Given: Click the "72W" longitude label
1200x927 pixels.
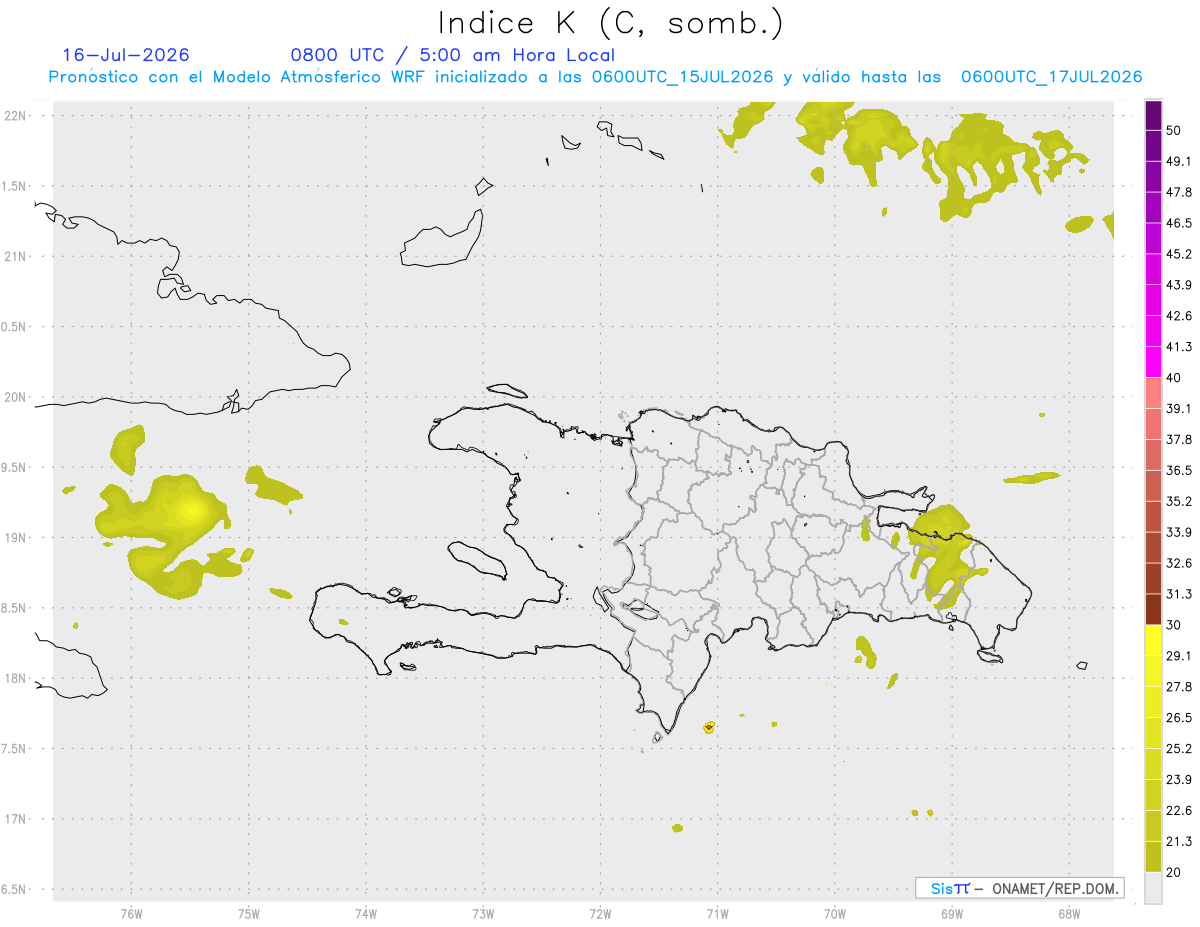Looking at the screenshot, I should tap(600, 914).
